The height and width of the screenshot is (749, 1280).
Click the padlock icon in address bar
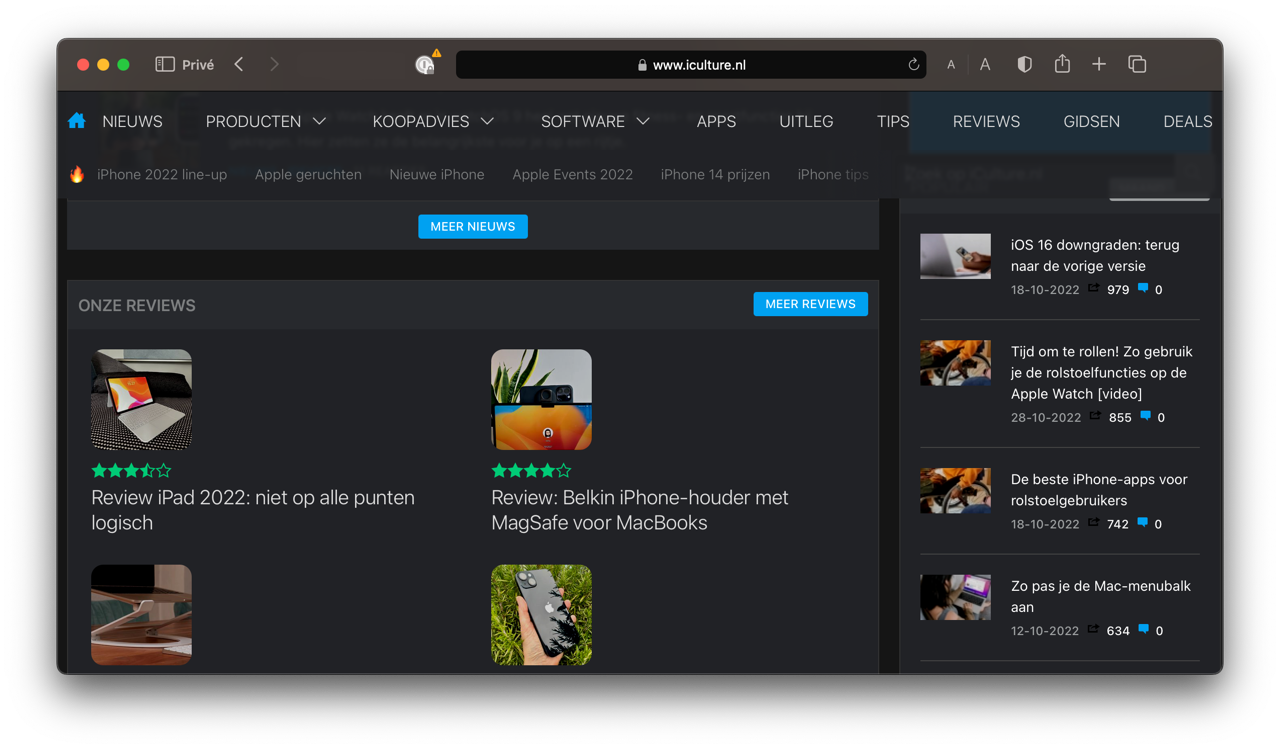point(642,65)
